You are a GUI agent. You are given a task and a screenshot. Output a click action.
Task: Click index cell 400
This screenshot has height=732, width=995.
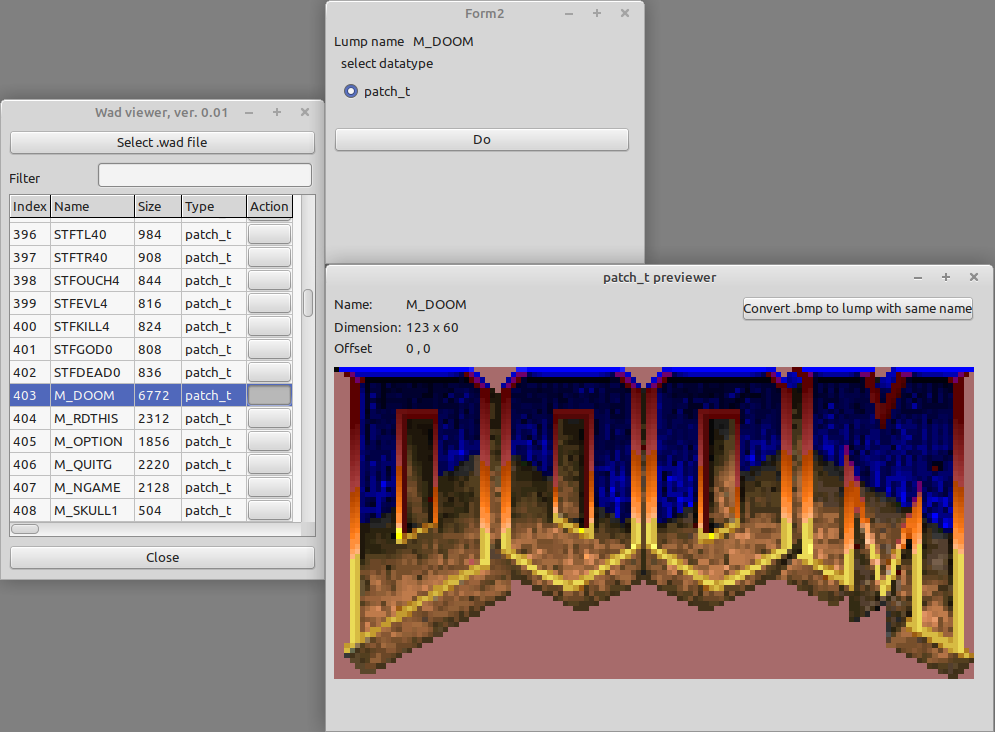(x=30, y=326)
